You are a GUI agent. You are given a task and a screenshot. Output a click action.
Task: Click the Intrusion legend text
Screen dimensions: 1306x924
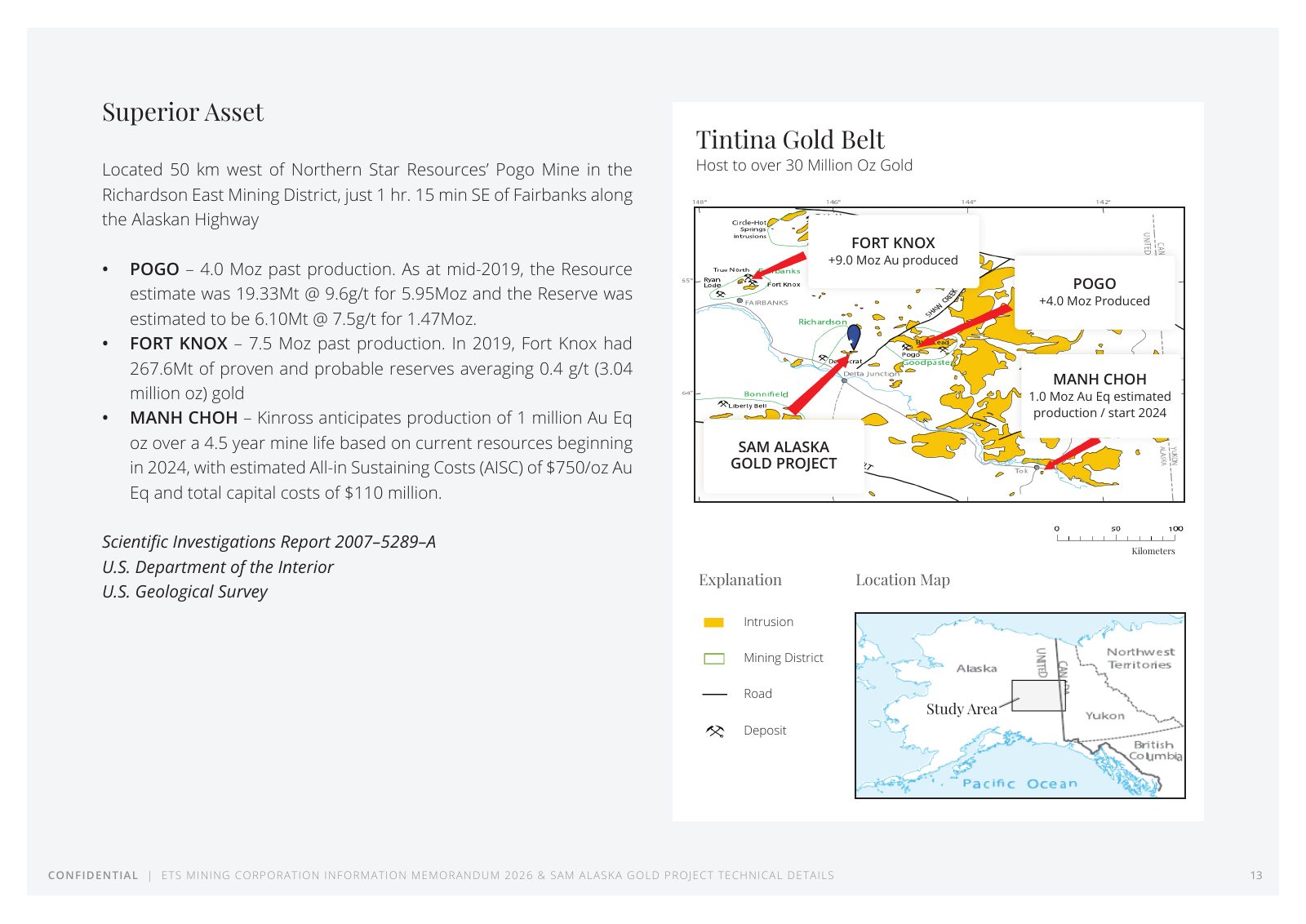coord(768,622)
